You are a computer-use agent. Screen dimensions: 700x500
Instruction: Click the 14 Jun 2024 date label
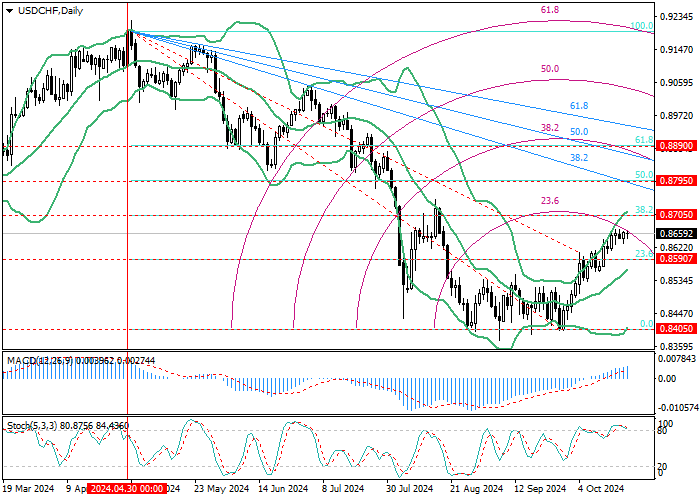(x=284, y=489)
